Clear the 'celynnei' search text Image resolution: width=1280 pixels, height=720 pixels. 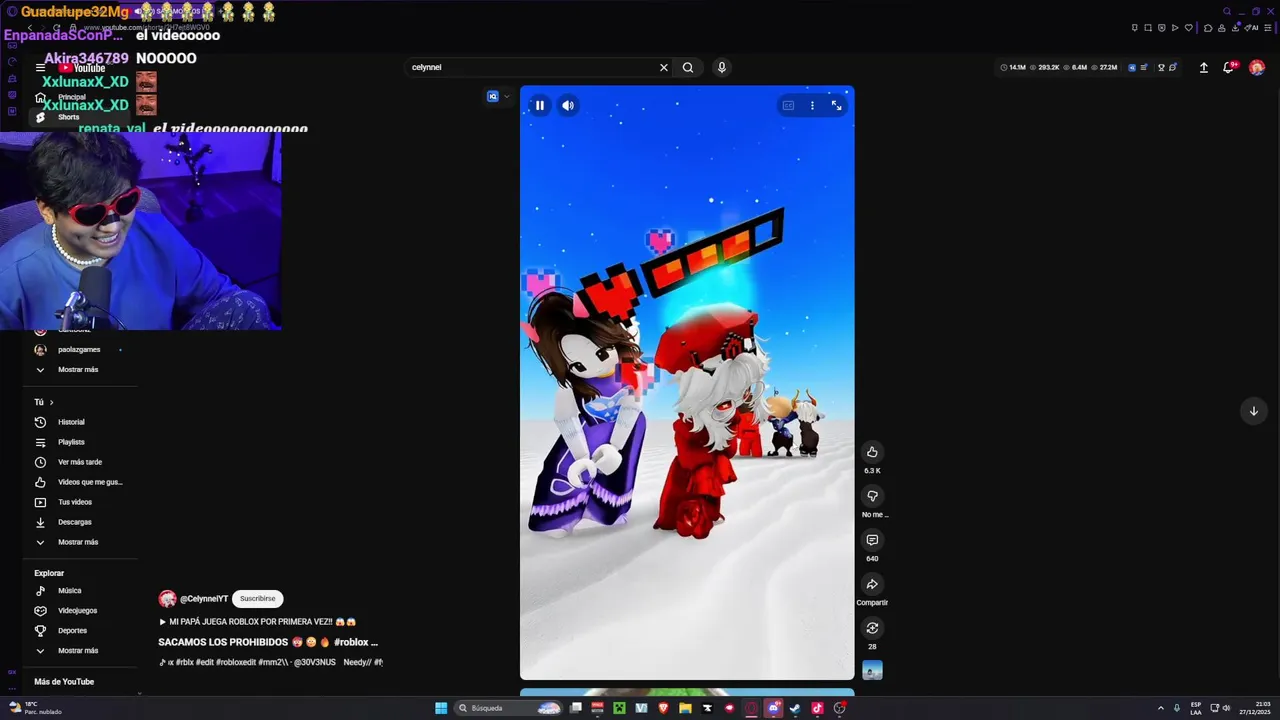tap(663, 67)
